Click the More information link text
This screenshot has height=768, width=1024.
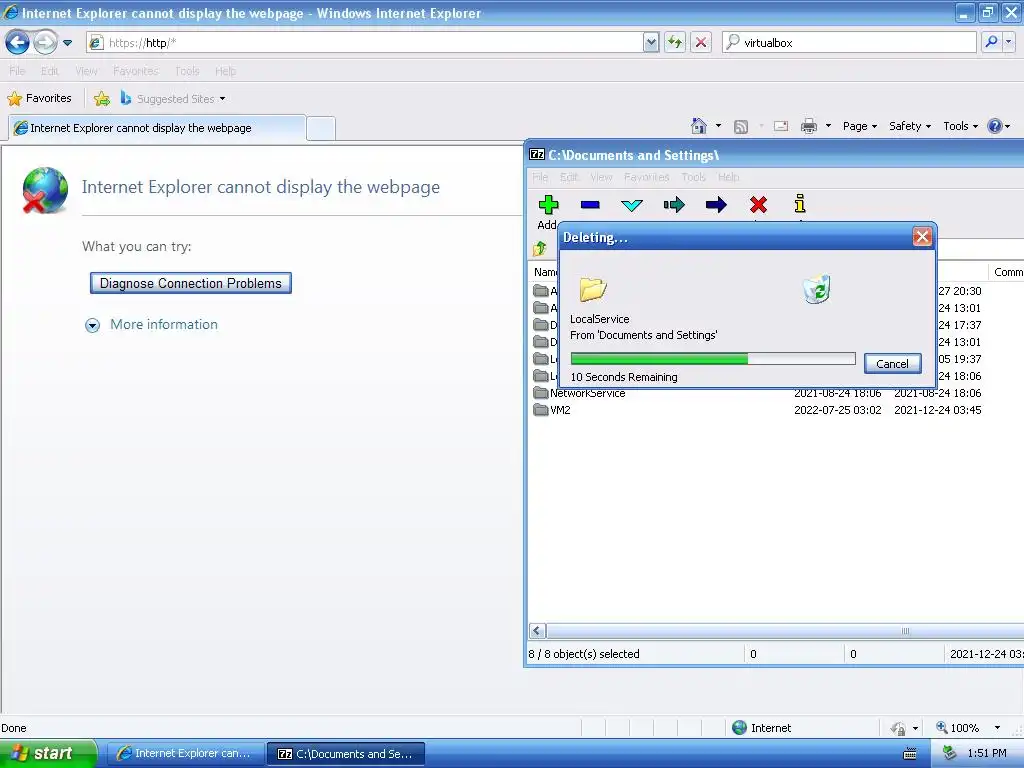point(164,325)
